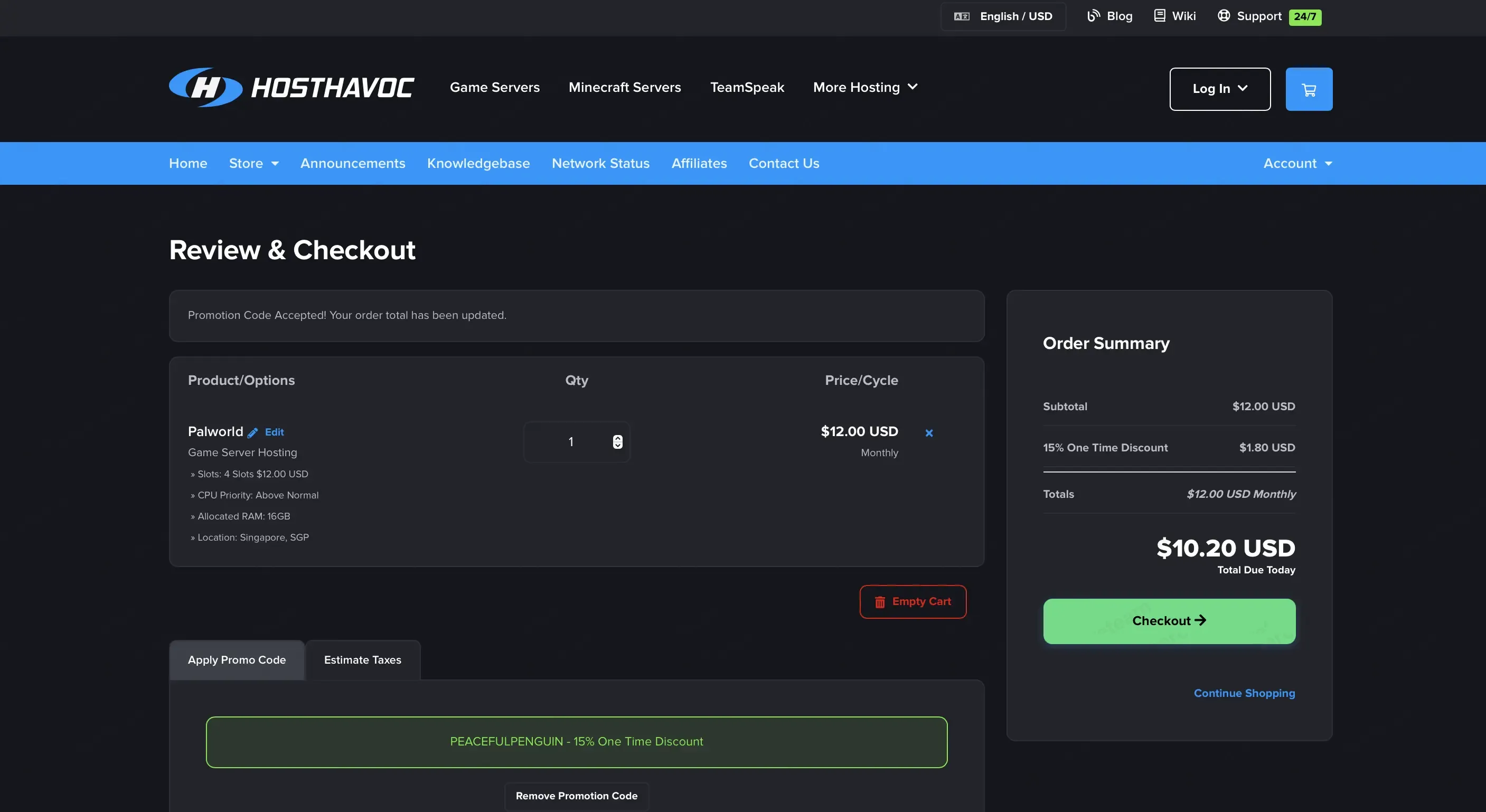
Task: Go to the Home page
Action: tap(188, 163)
